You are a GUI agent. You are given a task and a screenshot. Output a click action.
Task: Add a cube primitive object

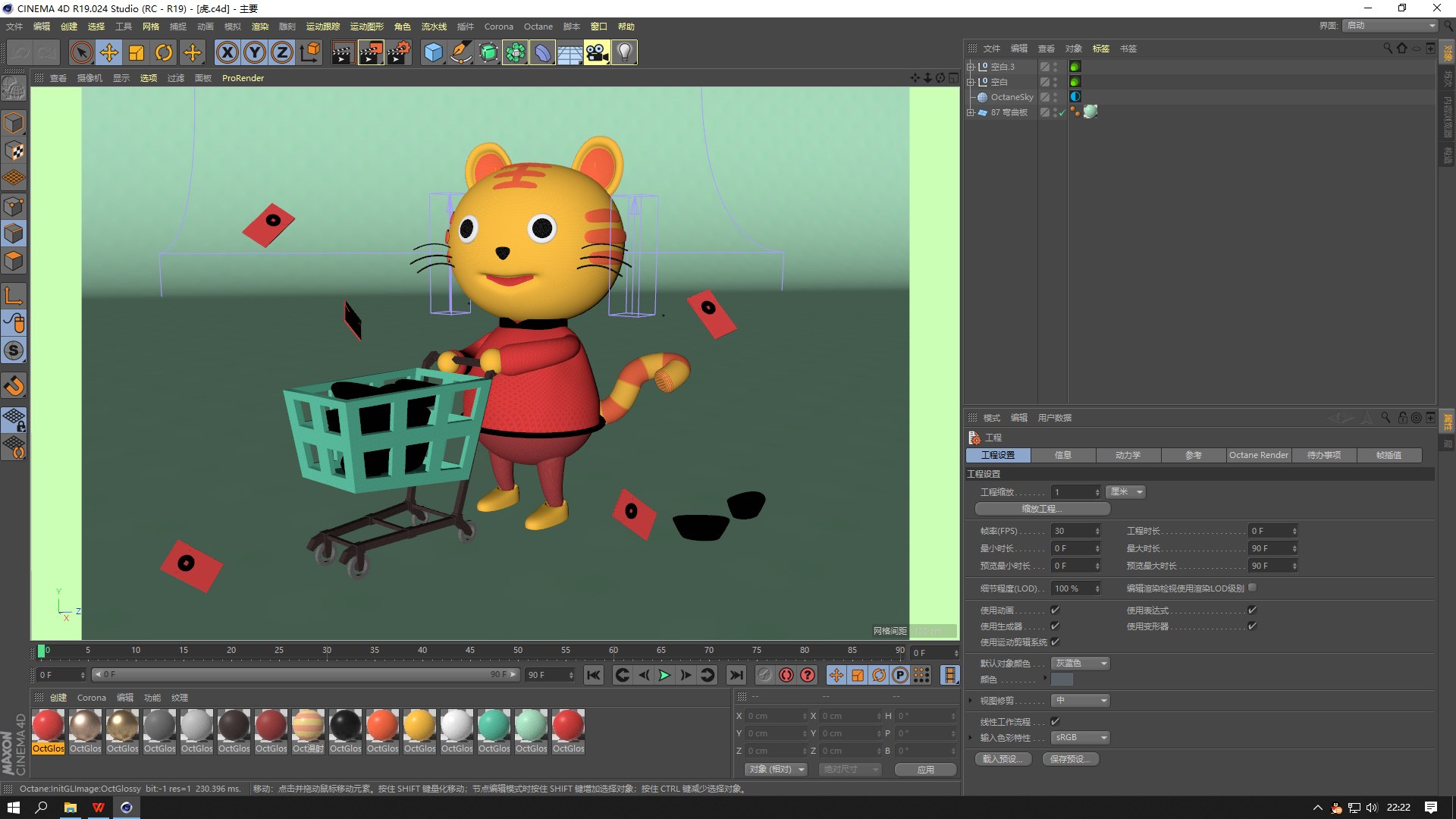pyautogui.click(x=433, y=52)
